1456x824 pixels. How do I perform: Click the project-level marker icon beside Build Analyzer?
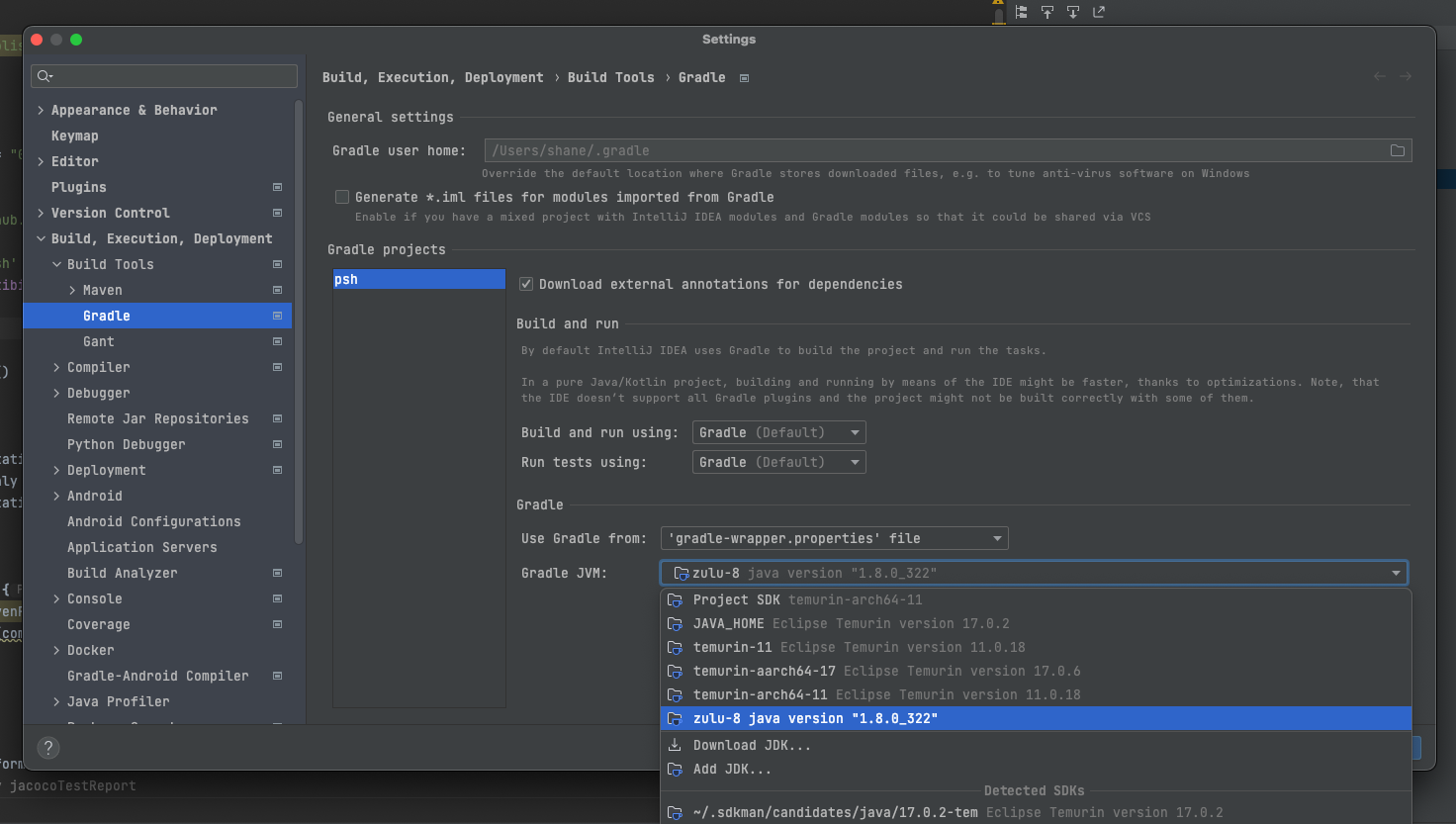tap(277, 573)
